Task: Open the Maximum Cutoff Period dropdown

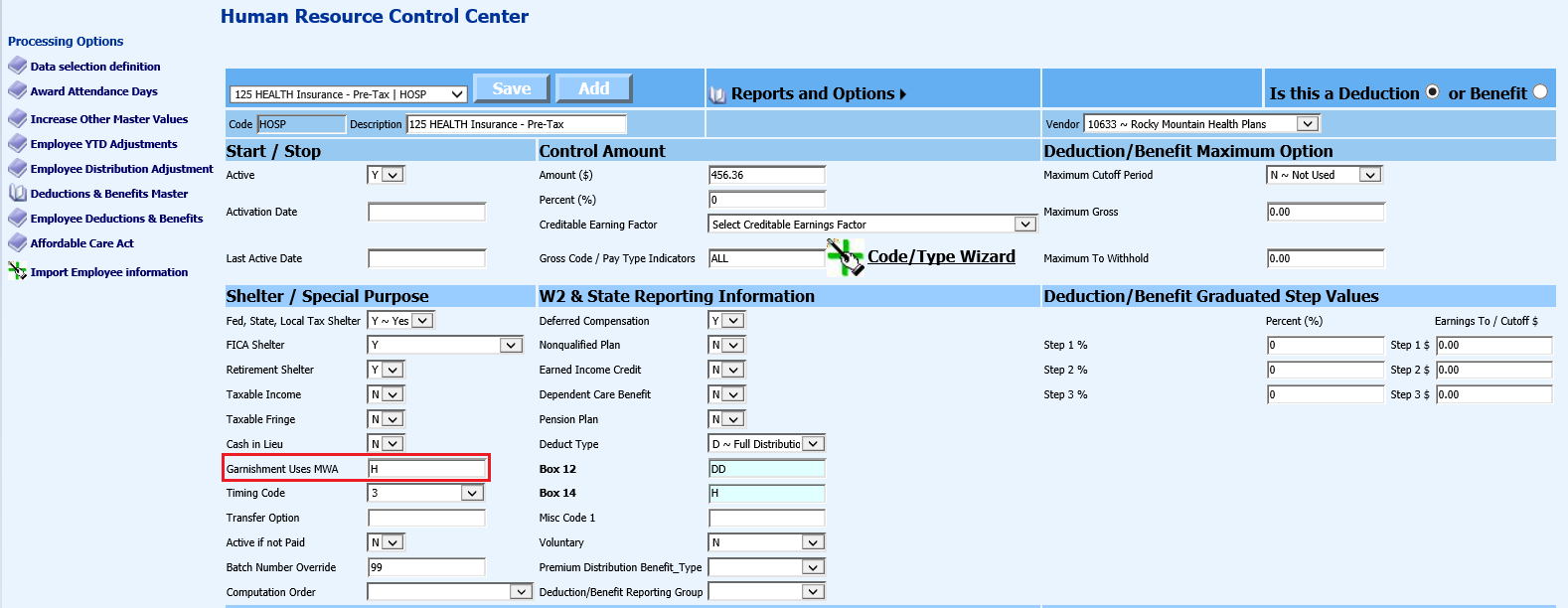Action: click(x=1370, y=175)
